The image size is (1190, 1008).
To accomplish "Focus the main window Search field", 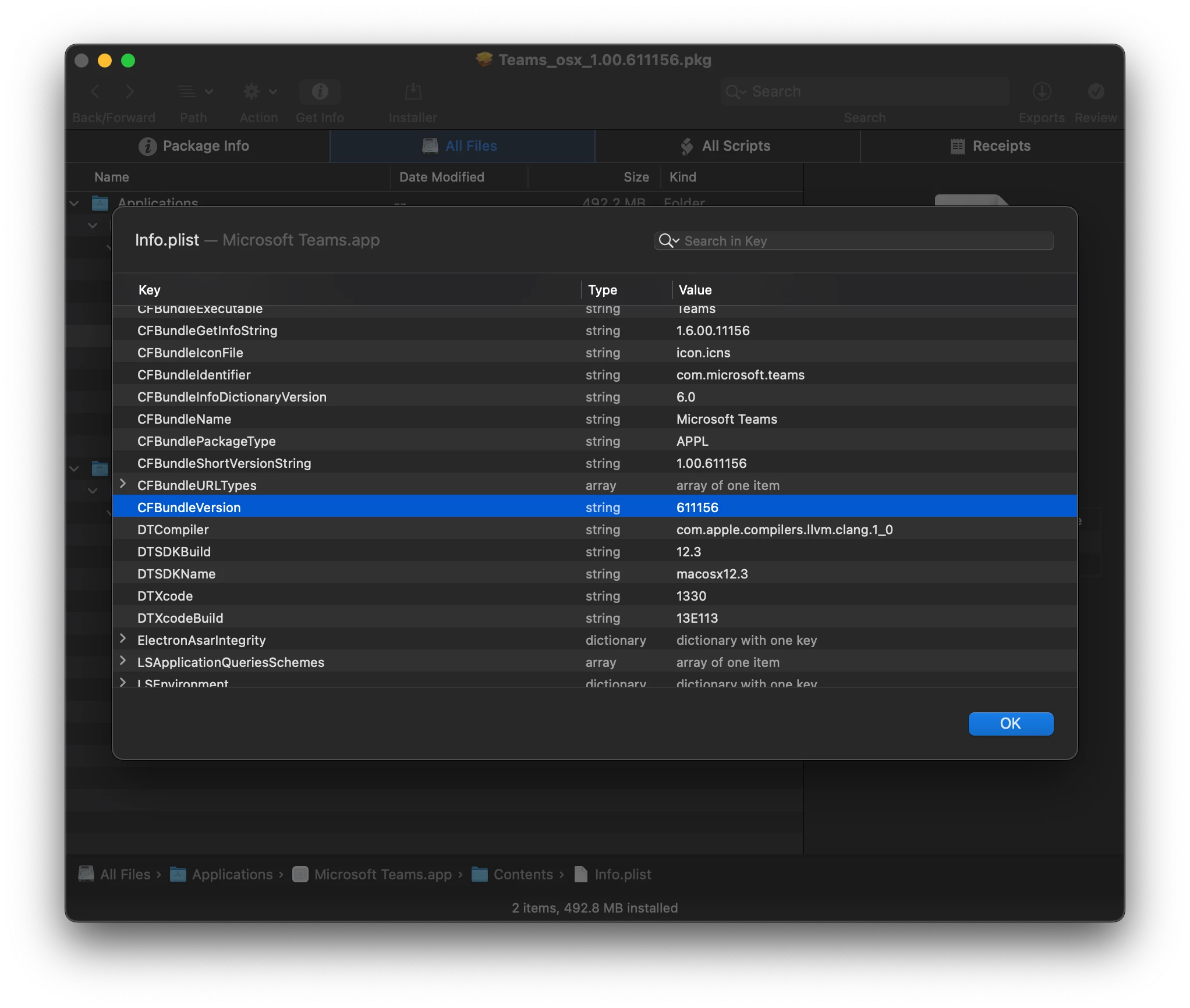I will [865, 91].
